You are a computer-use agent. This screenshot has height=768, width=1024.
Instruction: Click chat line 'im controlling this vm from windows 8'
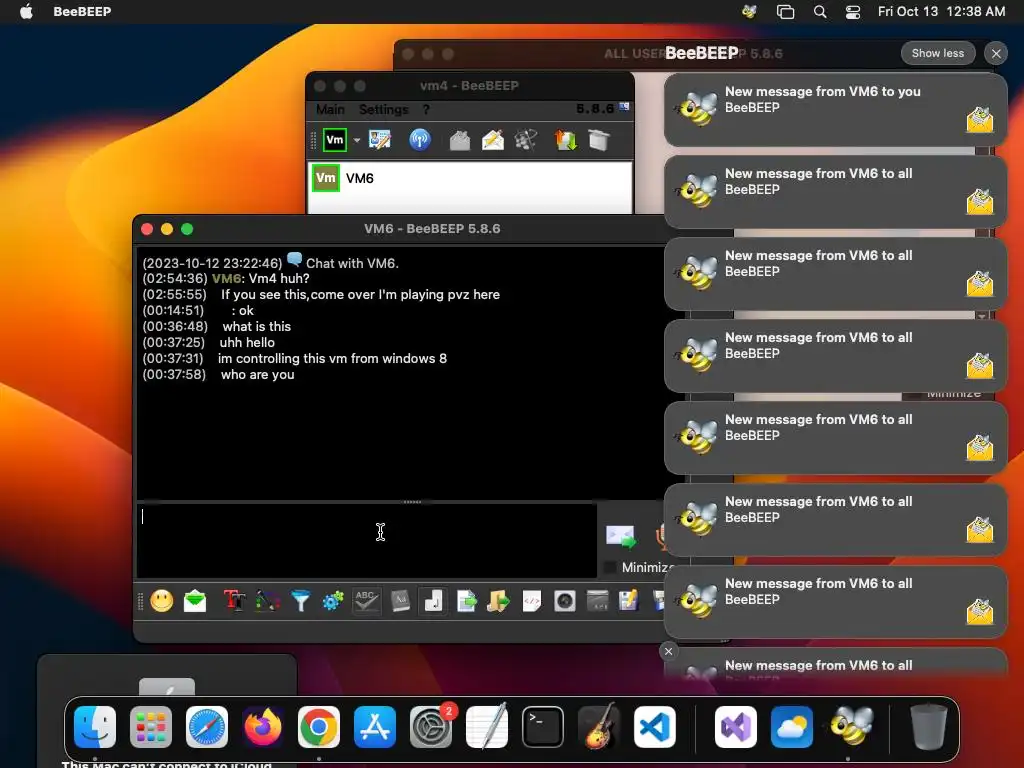tap(332, 359)
